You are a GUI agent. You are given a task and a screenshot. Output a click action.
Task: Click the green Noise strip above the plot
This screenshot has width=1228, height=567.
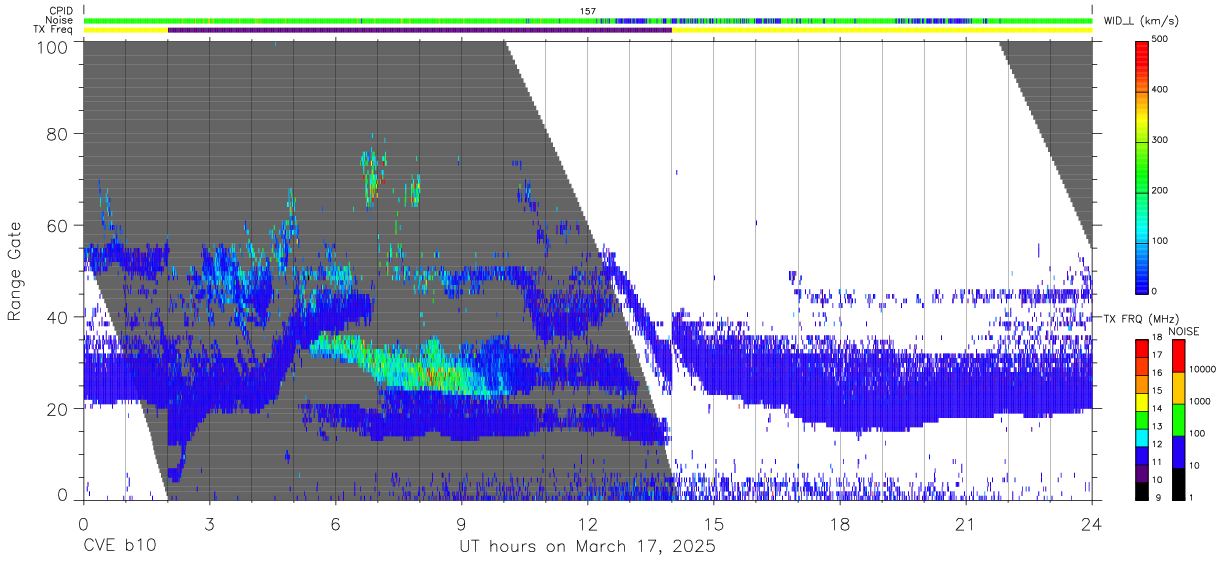[x=588, y=20]
